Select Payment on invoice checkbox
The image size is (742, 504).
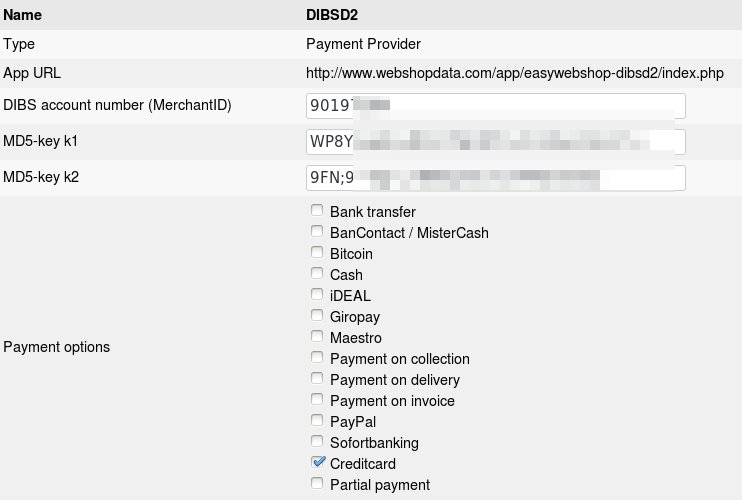click(x=317, y=400)
